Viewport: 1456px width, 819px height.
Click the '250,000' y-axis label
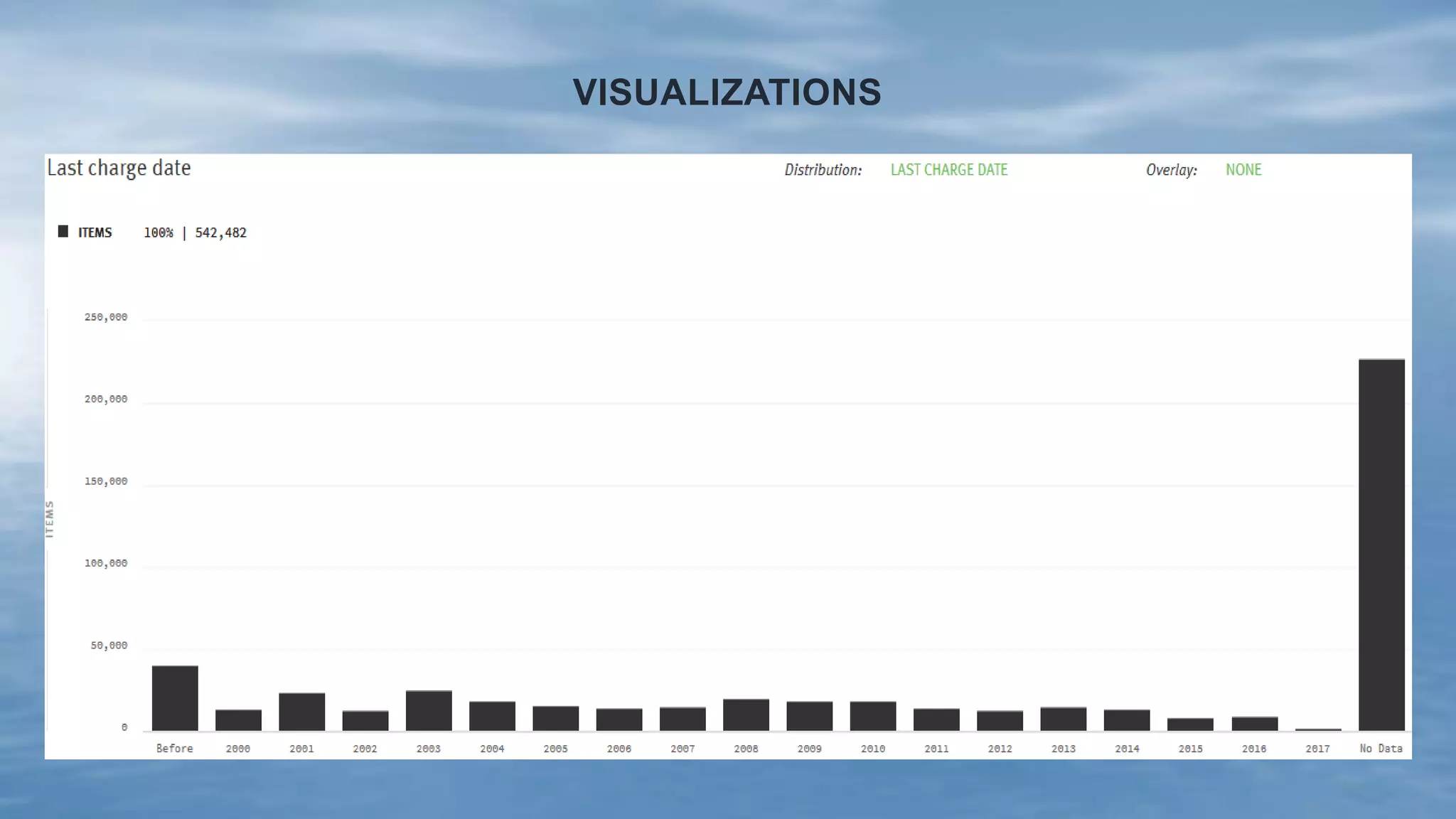coord(106,317)
